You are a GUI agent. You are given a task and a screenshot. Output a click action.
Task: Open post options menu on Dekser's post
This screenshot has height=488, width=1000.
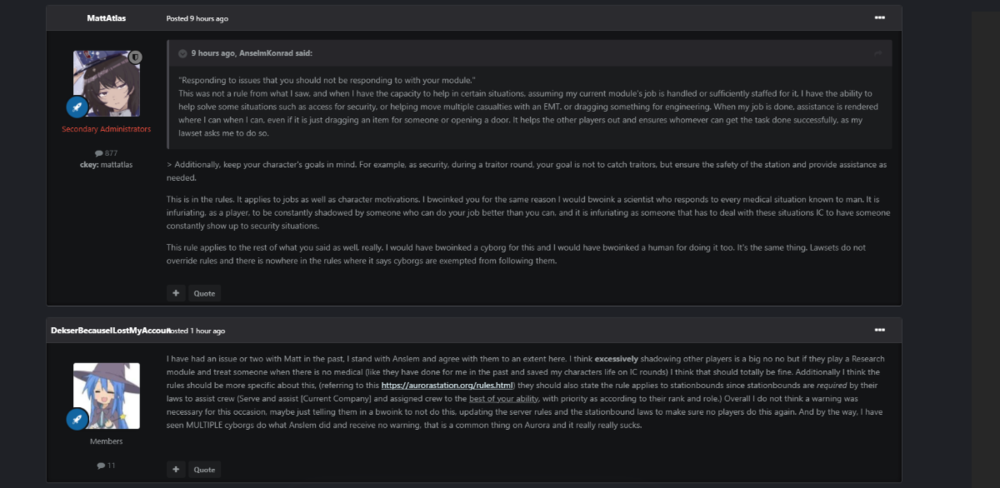pyautogui.click(x=879, y=330)
